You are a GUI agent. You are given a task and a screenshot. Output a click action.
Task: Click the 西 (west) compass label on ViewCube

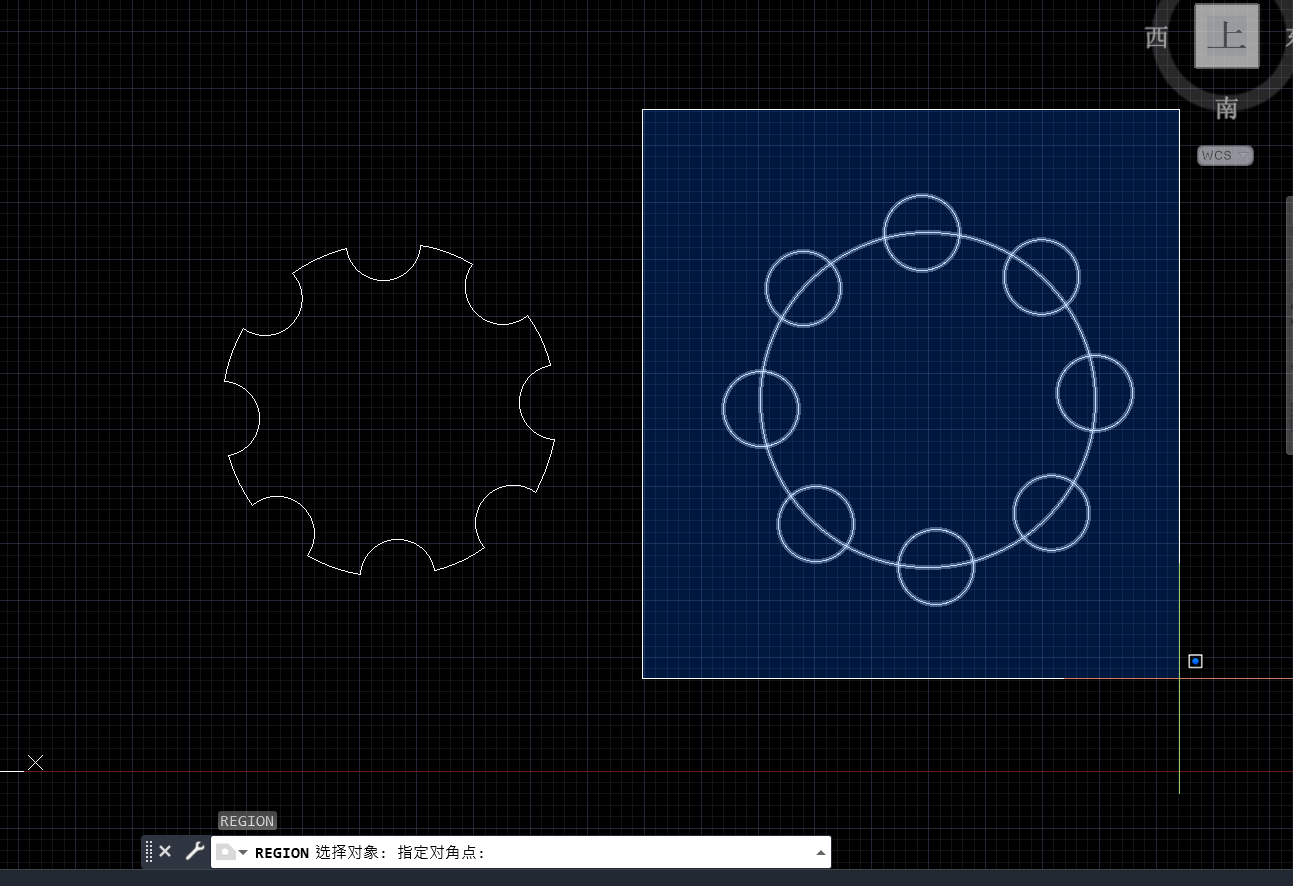coord(1156,38)
